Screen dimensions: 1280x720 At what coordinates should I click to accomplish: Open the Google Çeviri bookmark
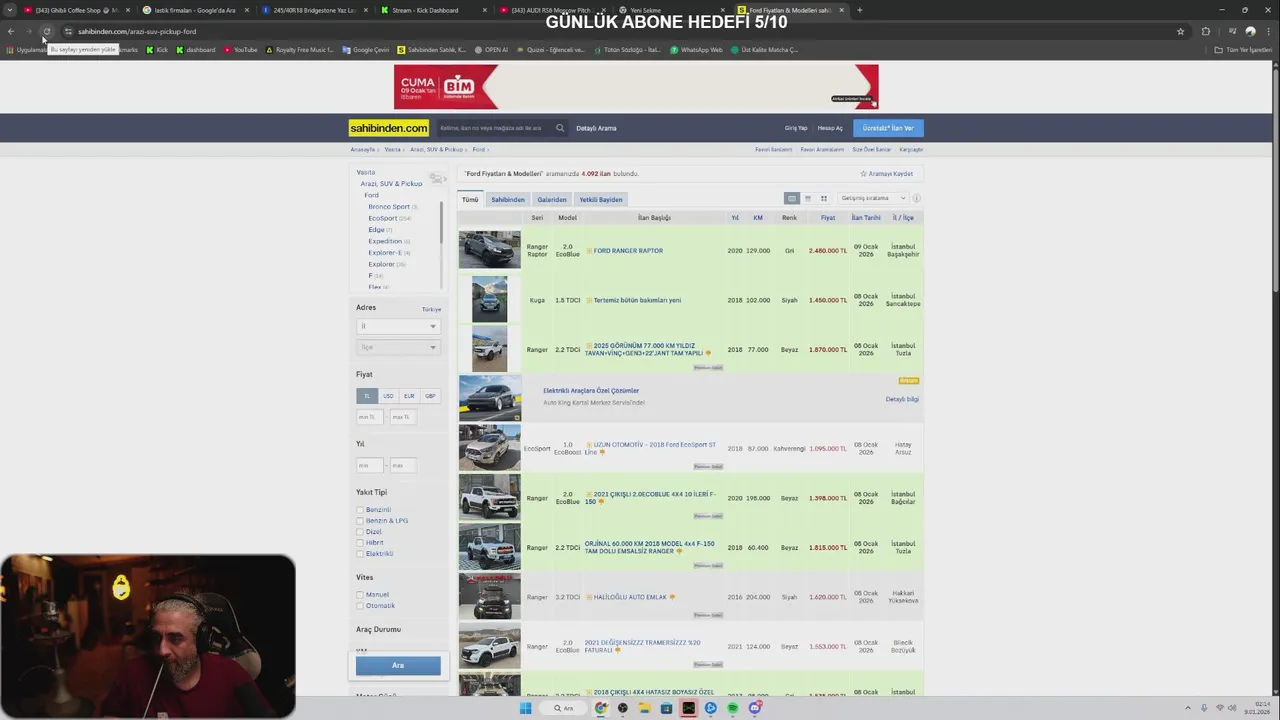(x=366, y=49)
